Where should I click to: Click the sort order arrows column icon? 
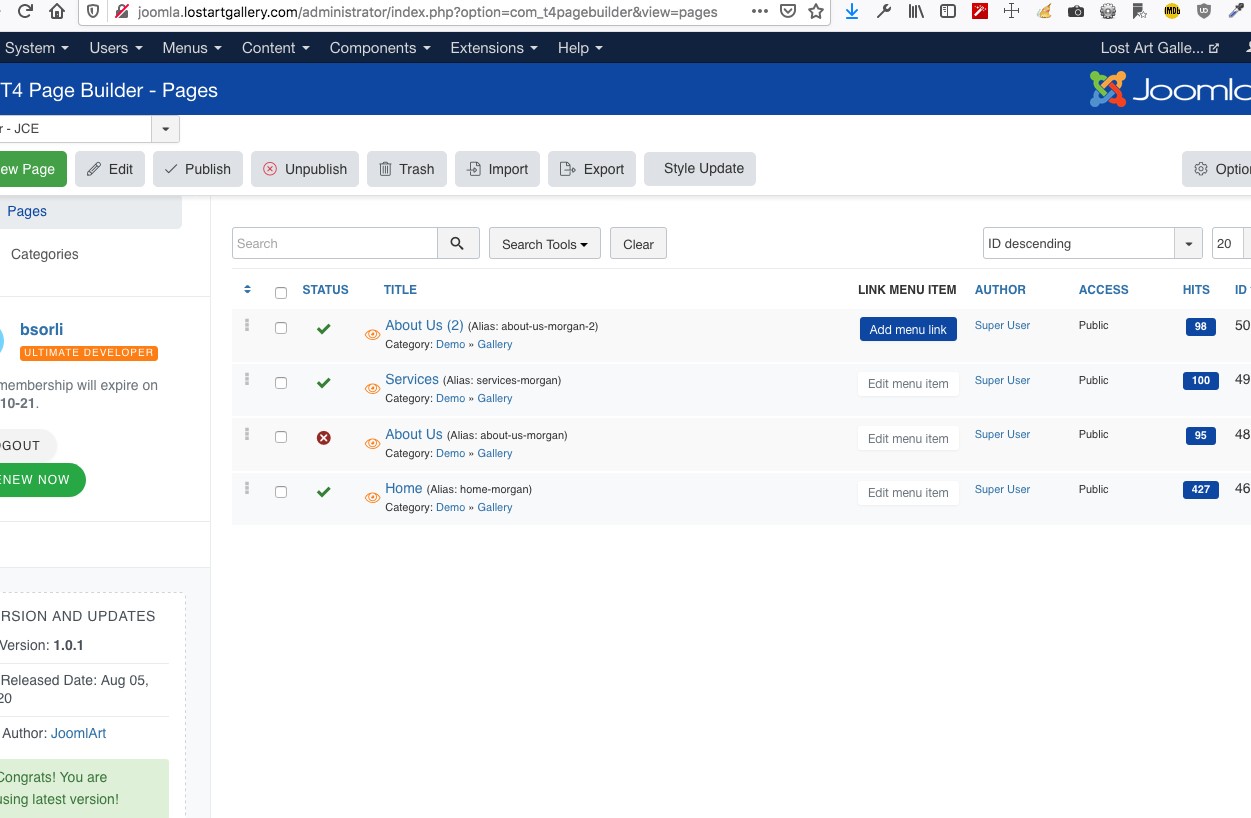(x=248, y=290)
